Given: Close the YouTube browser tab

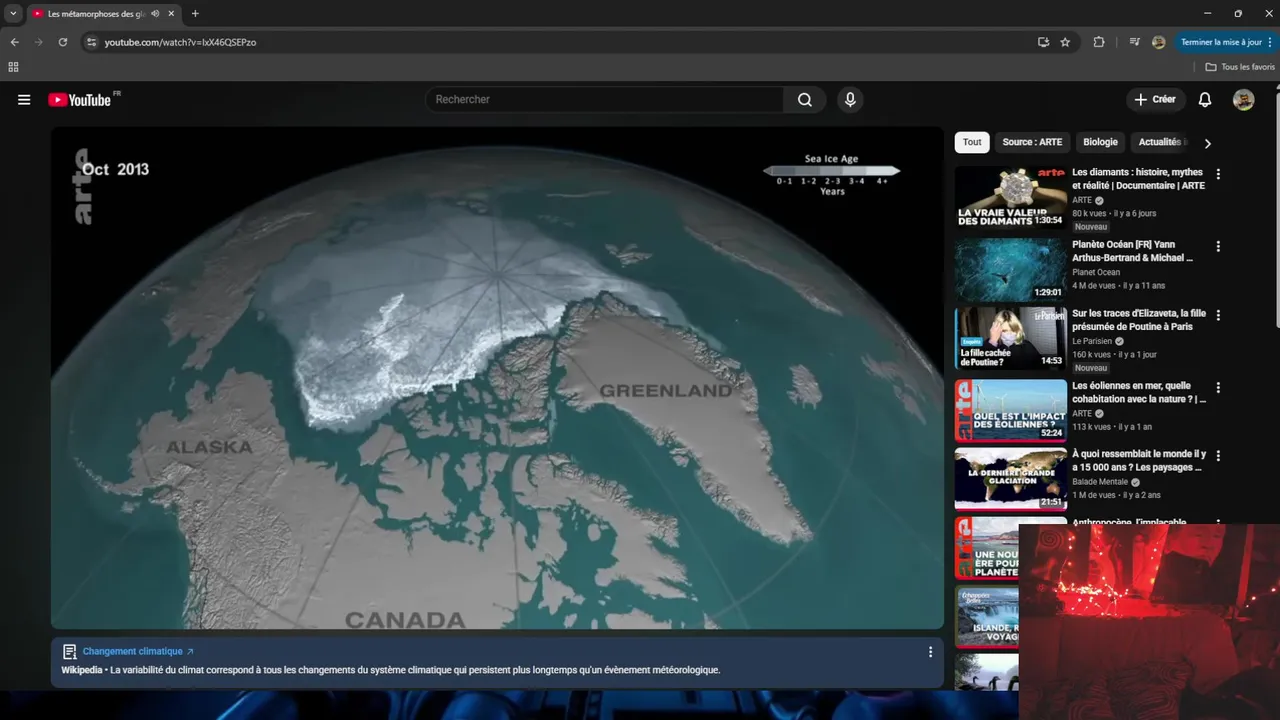Looking at the screenshot, I should pyautogui.click(x=171, y=14).
